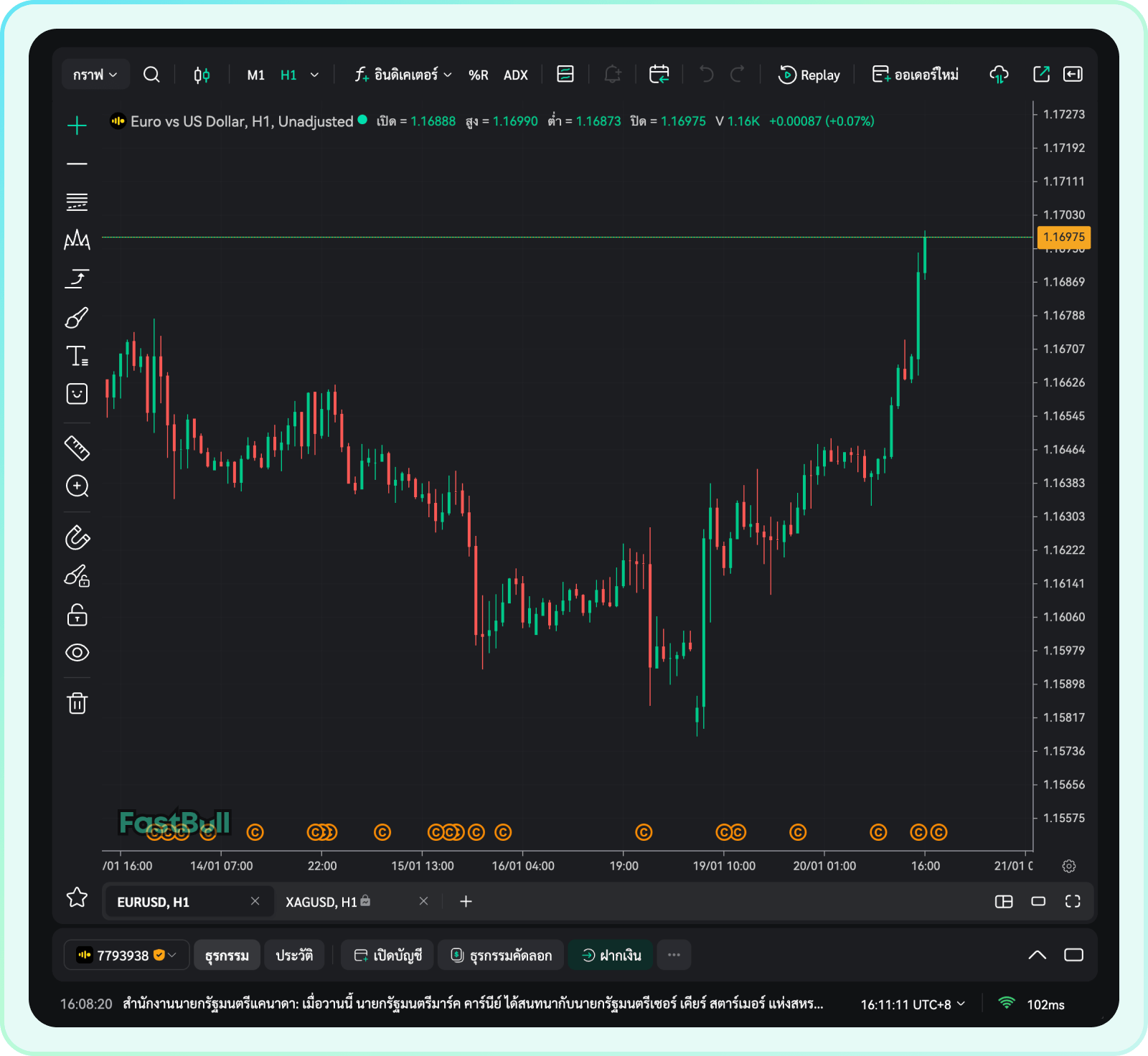Select the zoom-in magnifier tool
Viewport: 1148px width, 1056px height.
point(77,486)
